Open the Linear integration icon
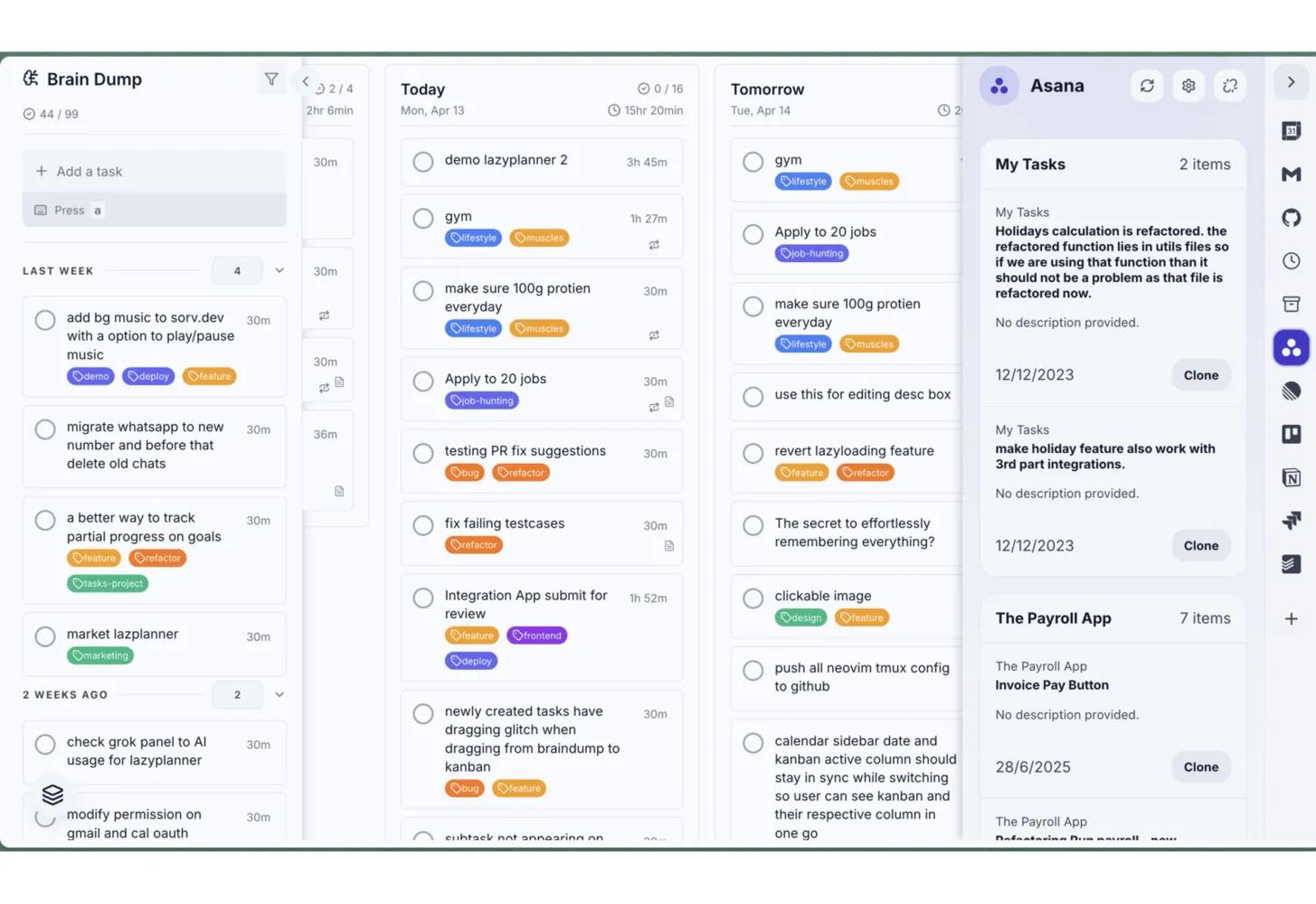The width and height of the screenshot is (1316, 904). pyautogui.click(x=1291, y=391)
